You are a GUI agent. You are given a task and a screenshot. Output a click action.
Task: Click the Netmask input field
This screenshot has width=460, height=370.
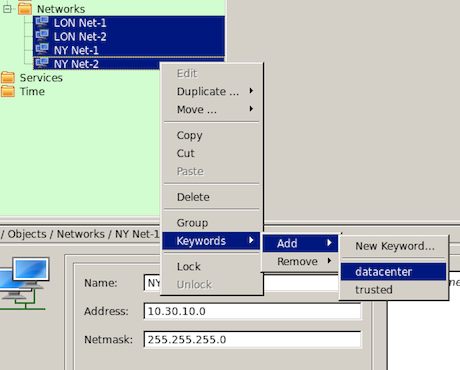252,339
